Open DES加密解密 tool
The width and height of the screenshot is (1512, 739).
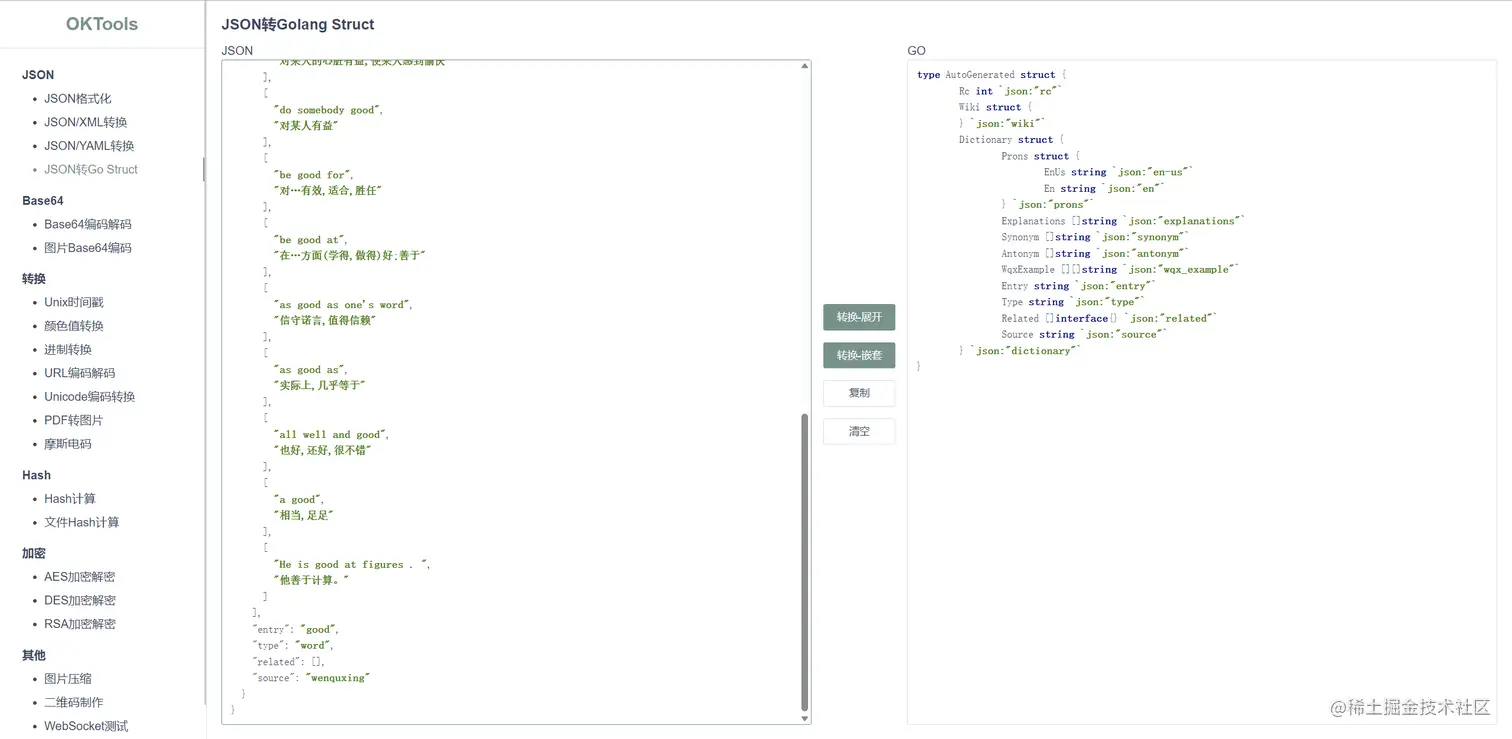(80, 600)
